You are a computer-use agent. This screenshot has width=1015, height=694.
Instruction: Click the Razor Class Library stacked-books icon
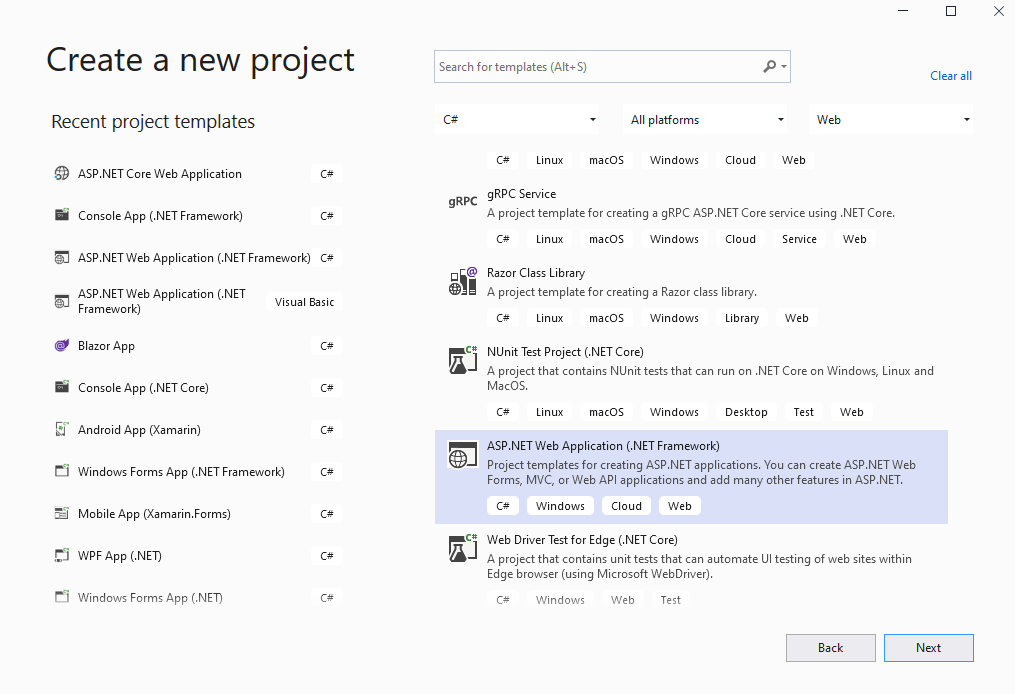click(x=462, y=281)
